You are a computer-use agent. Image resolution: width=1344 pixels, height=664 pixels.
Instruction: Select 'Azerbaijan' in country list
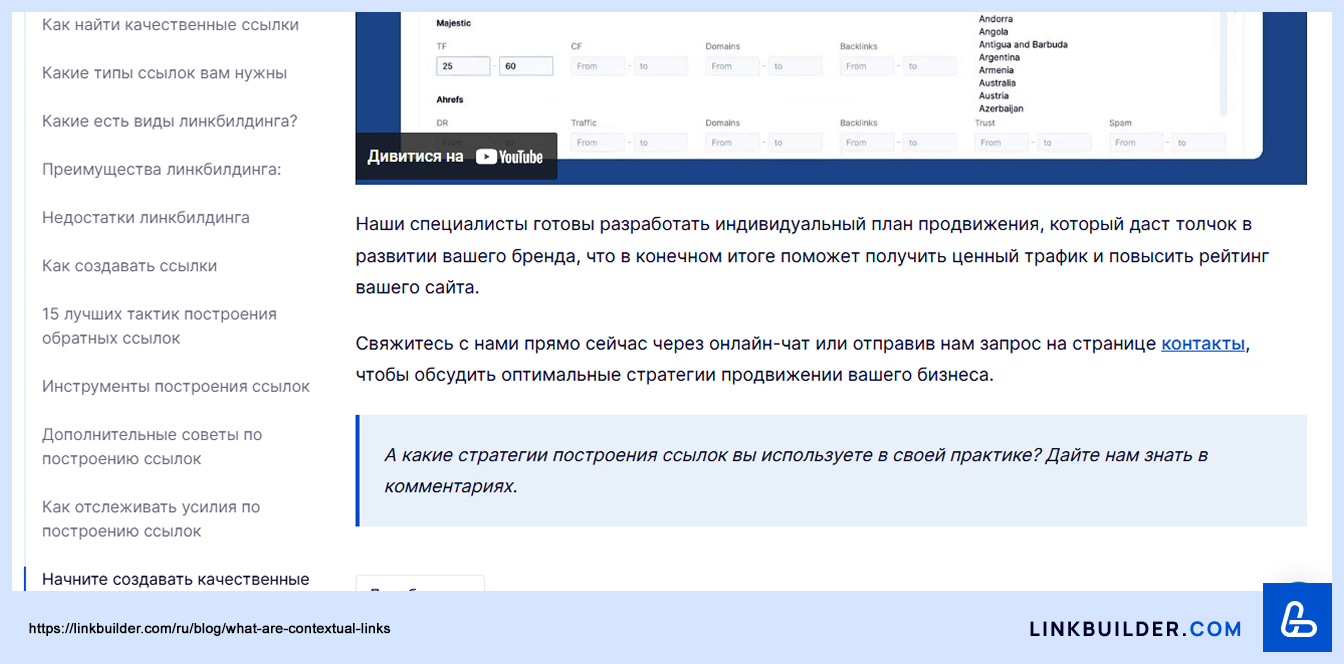1001,108
